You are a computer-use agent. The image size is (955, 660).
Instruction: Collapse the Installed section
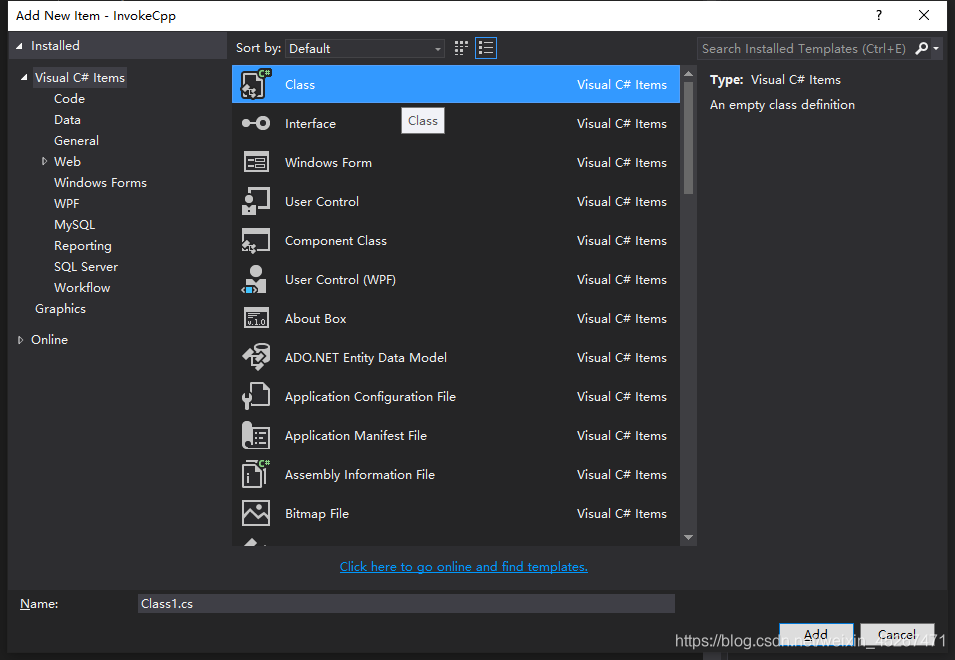[x=19, y=46]
